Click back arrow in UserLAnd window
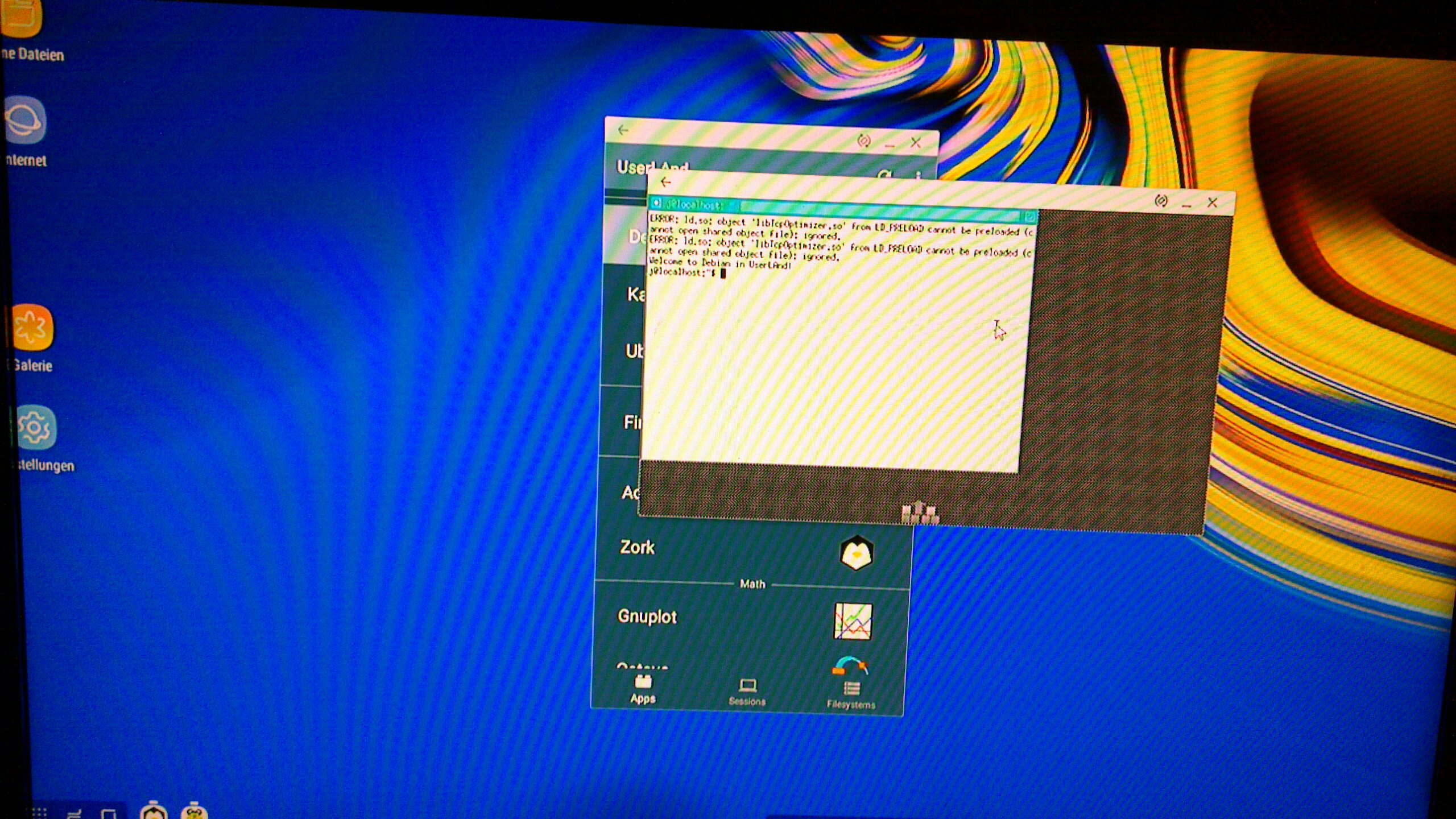1456x819 pixels. click(x=623, y=130)
